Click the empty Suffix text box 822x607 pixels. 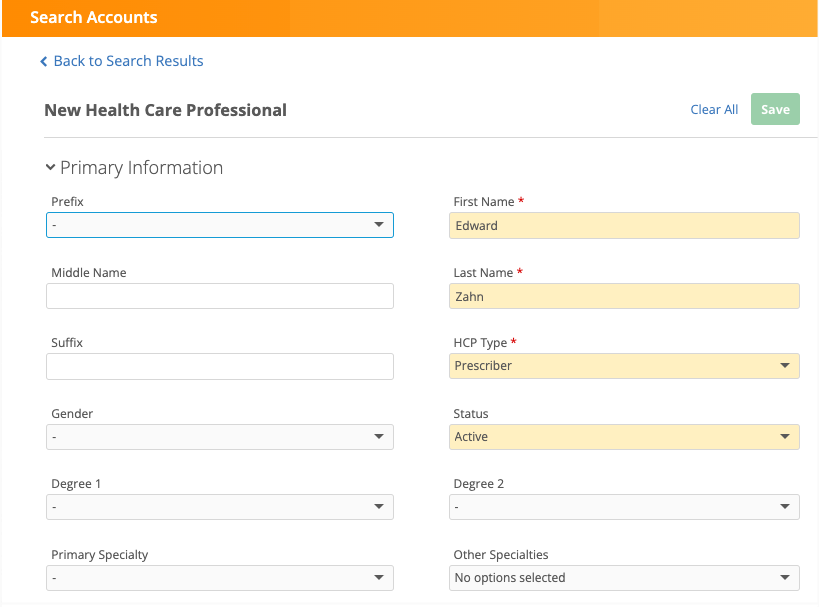pyautogui.click(x=219, y=366)
